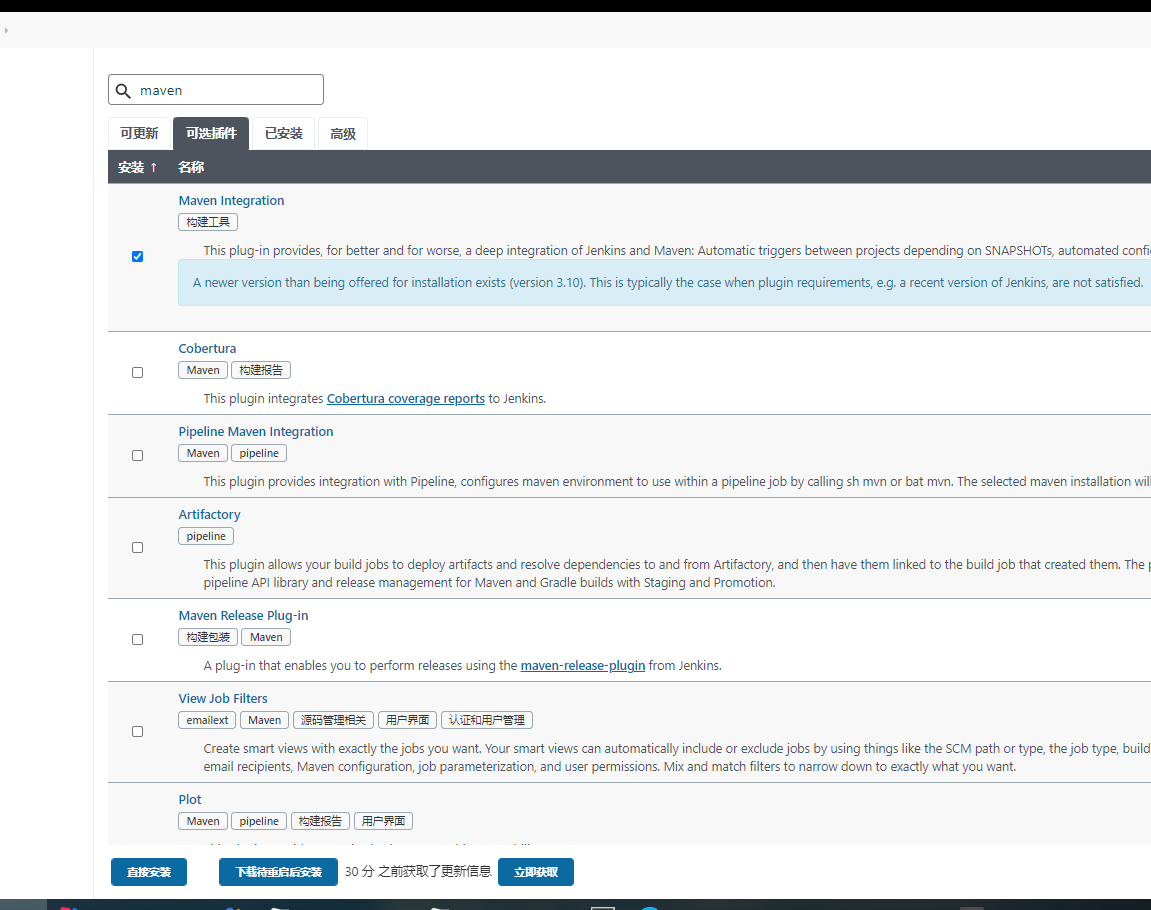Select the Maven Release Plug-in checkbox

137,639
